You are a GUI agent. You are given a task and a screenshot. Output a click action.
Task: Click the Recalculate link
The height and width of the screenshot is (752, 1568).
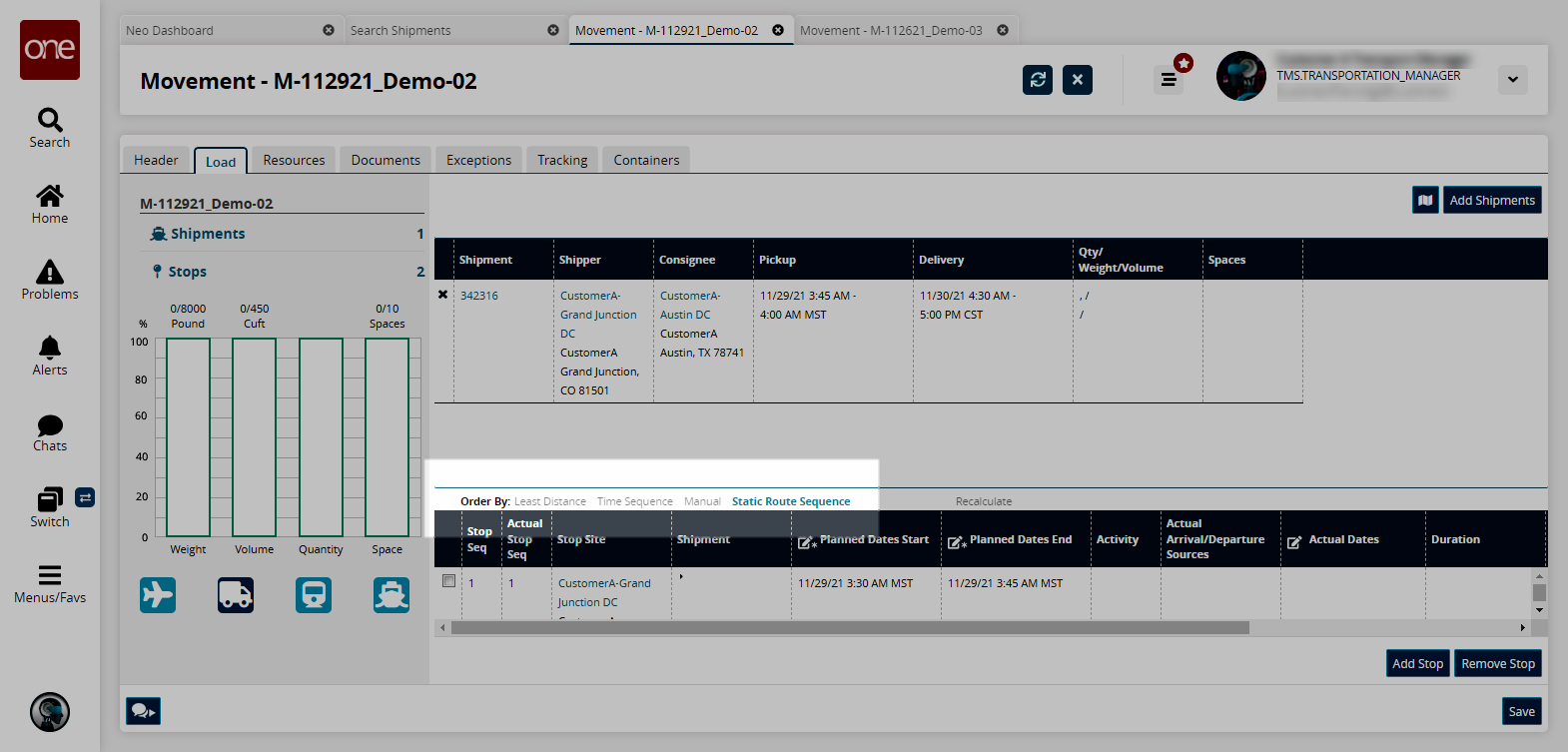pyautogui.click(x=984, y=501)
